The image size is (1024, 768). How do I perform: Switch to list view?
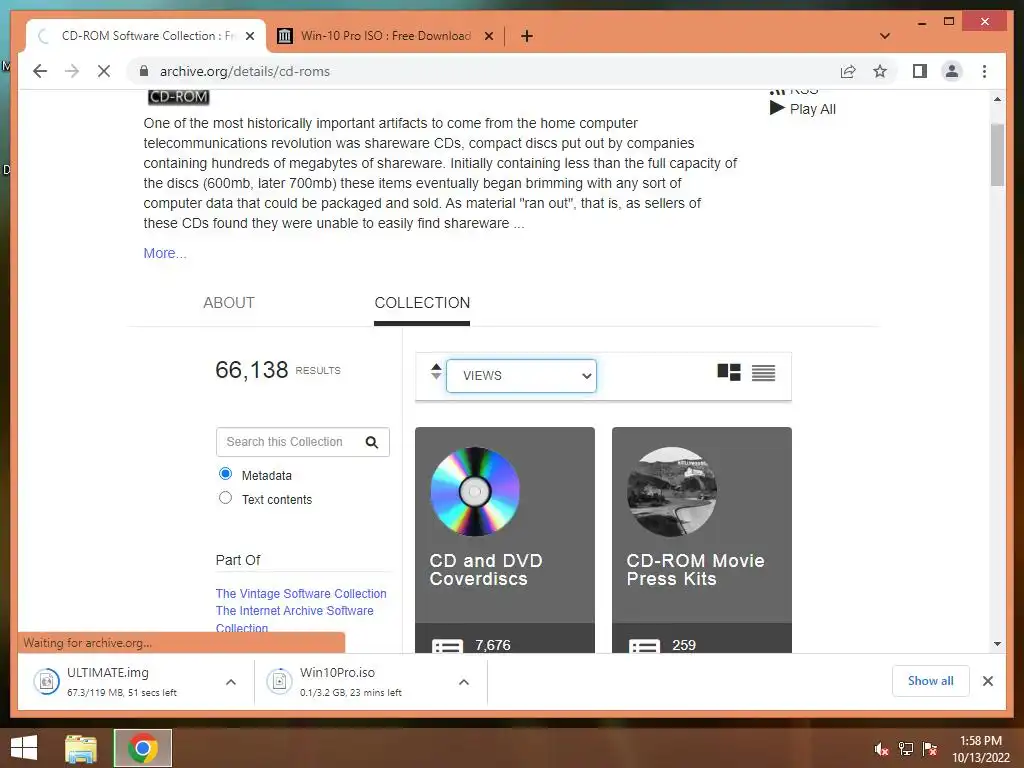pos(763,373)
